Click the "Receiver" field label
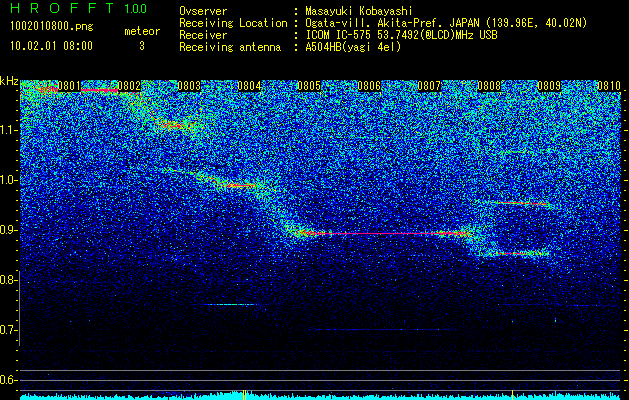 pos(203,35)
